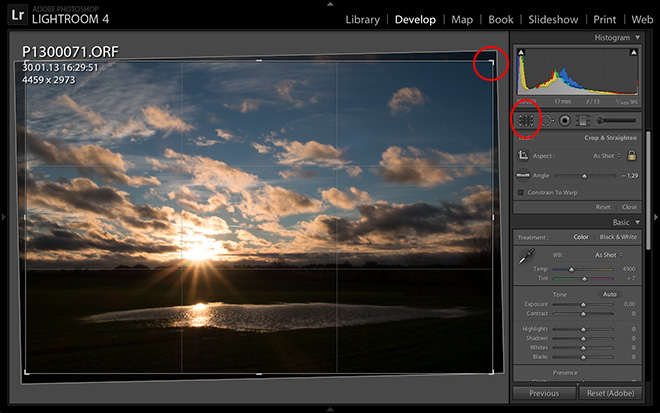
Task: Open the Aspect 'As Shot' dropdown
Action: click(x=603, y=156)
